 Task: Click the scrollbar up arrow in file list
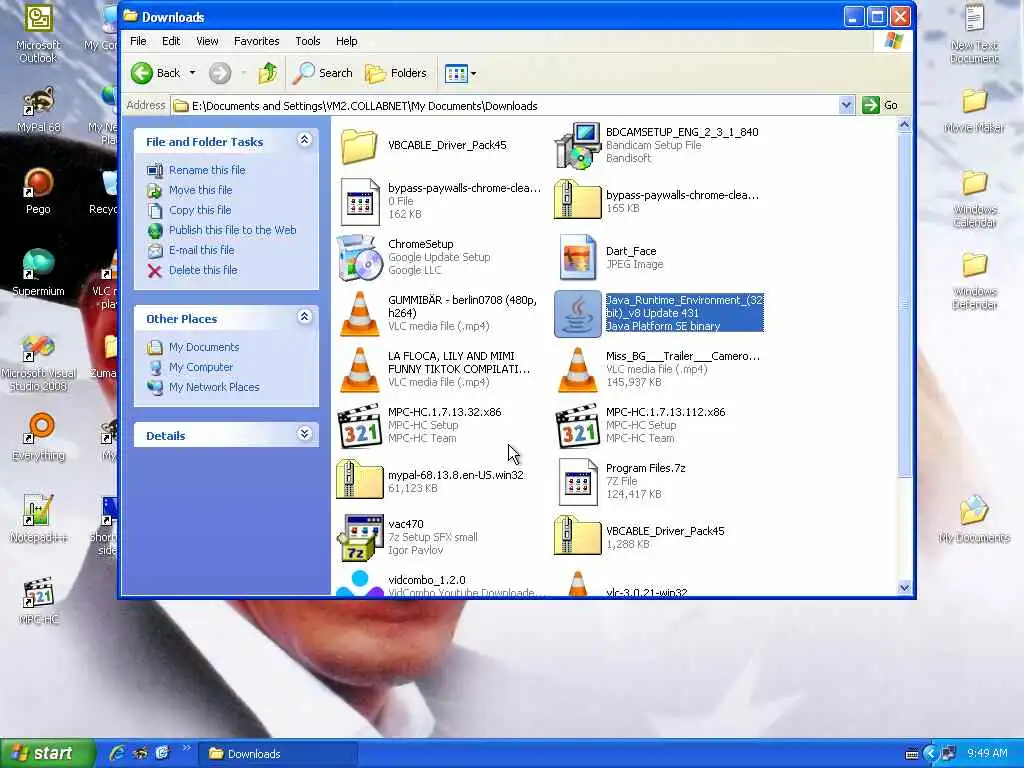click(904, 125)
